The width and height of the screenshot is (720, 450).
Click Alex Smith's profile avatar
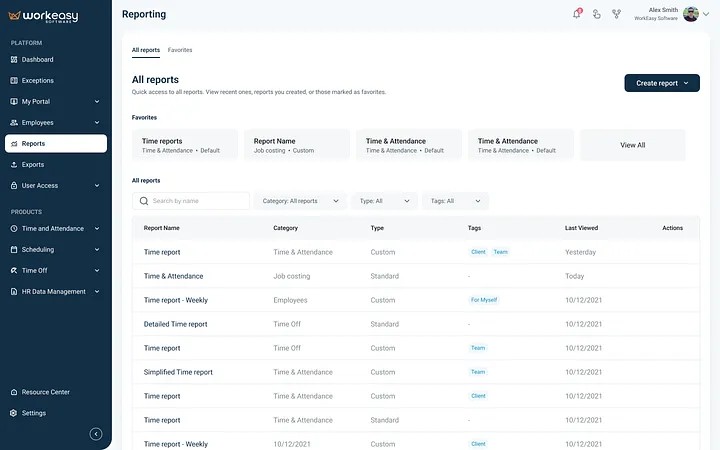click(x=691, y=14)
